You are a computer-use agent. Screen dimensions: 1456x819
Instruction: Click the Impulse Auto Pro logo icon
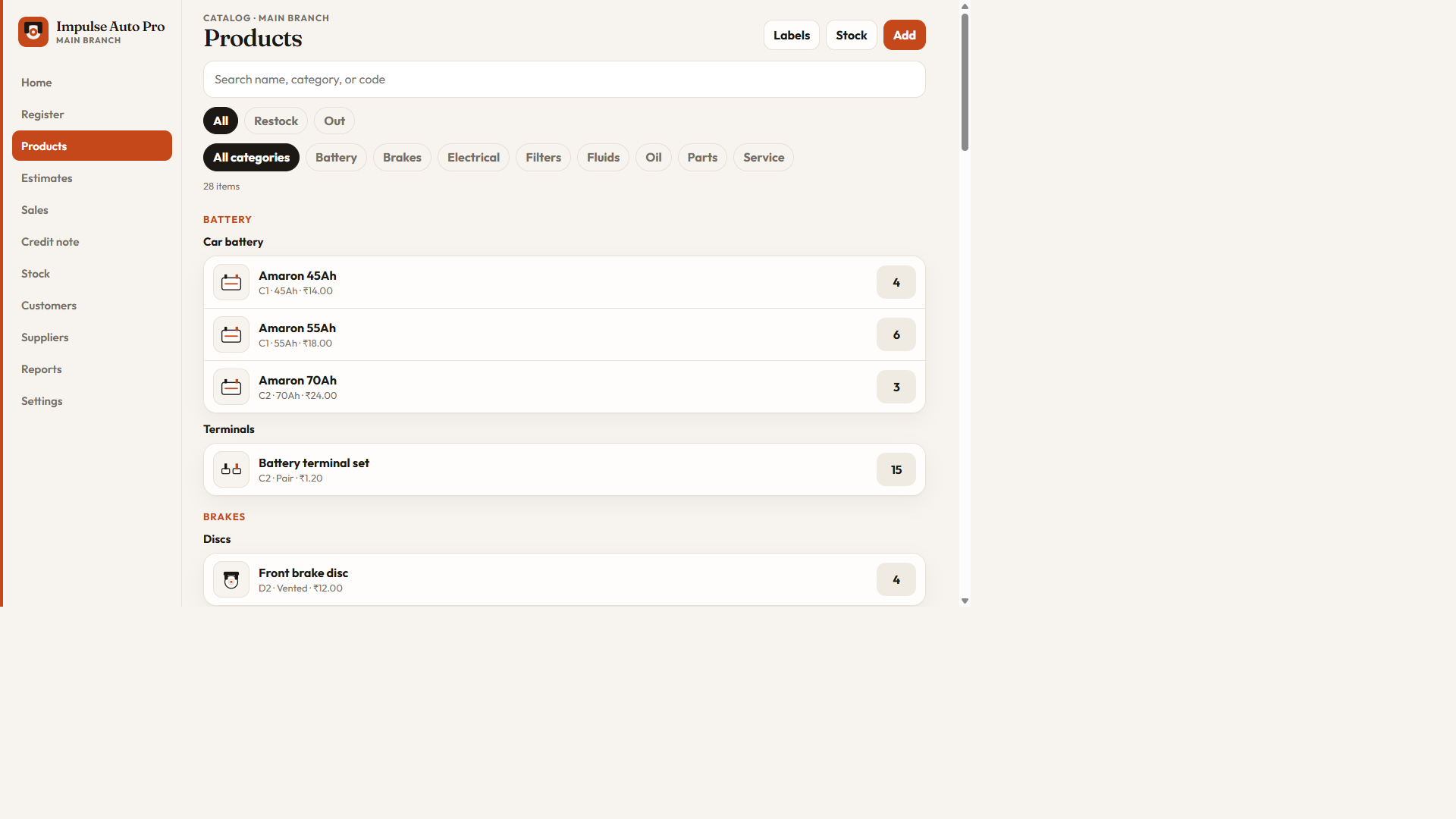33,32
